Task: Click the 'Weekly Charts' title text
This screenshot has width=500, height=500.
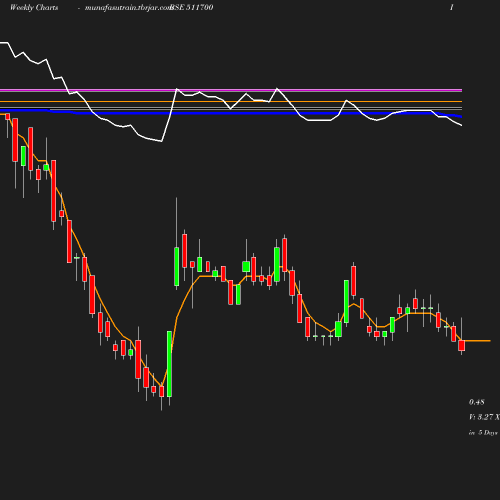Action: click(x=34, y=7)
